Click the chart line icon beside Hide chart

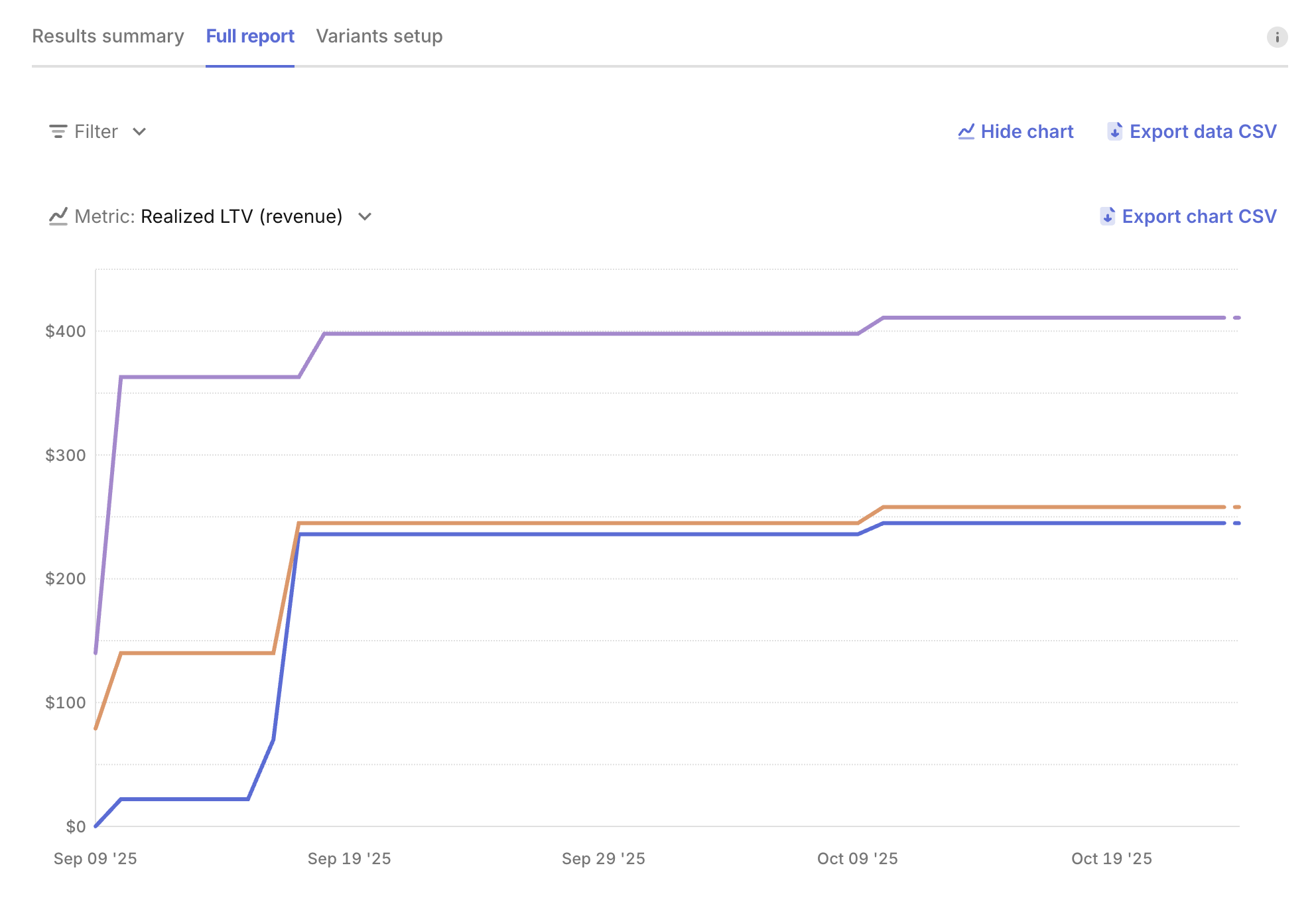pos(966,131)
